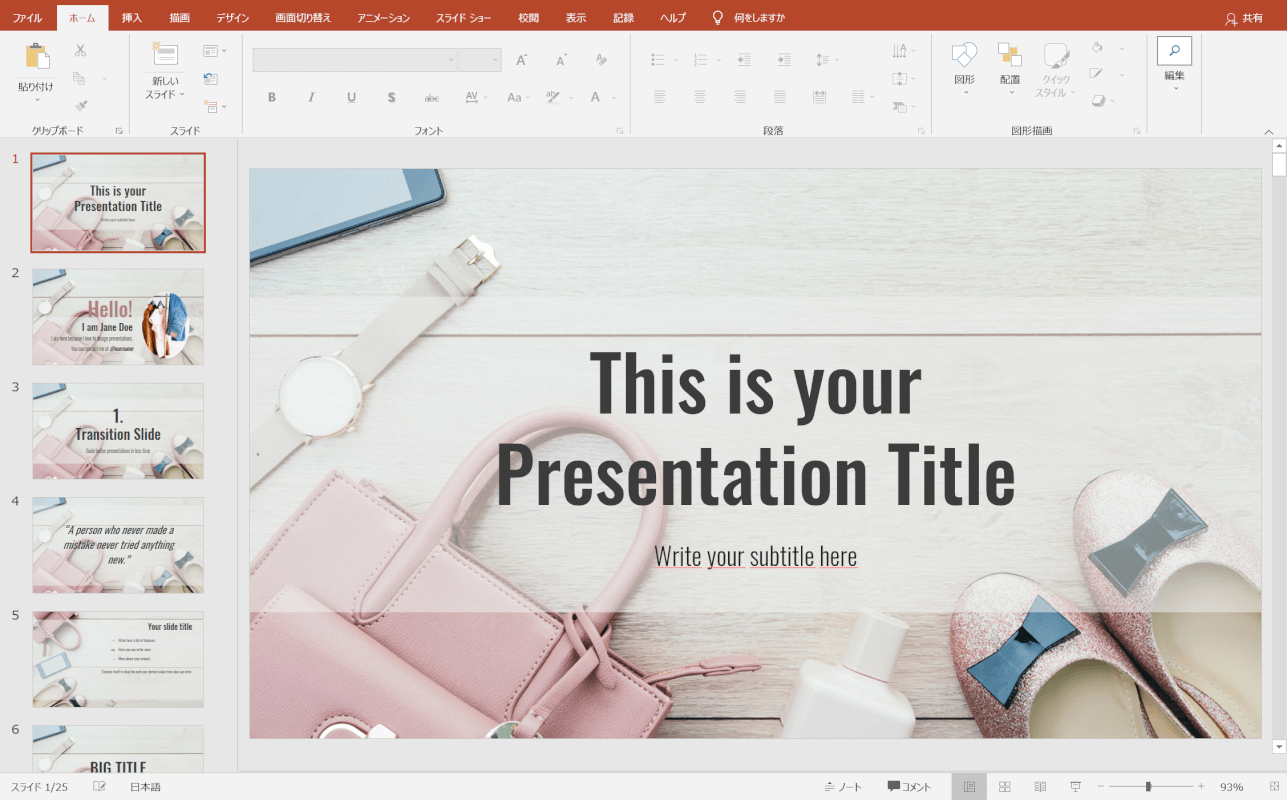Toggle the Notes (ノート) pane

tap(843, 787)
